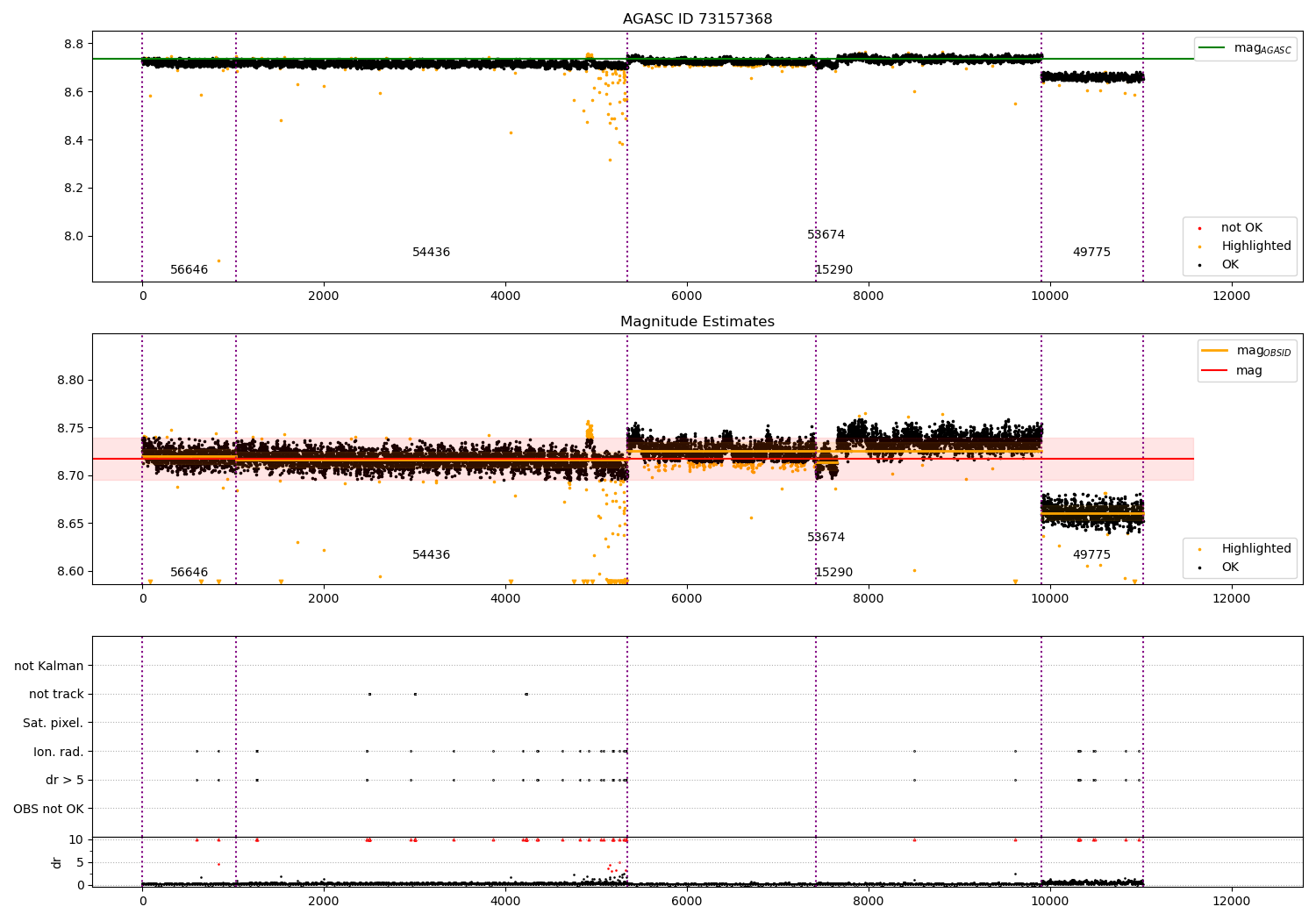Click x-tick 8000 under the middle plot

869,599
